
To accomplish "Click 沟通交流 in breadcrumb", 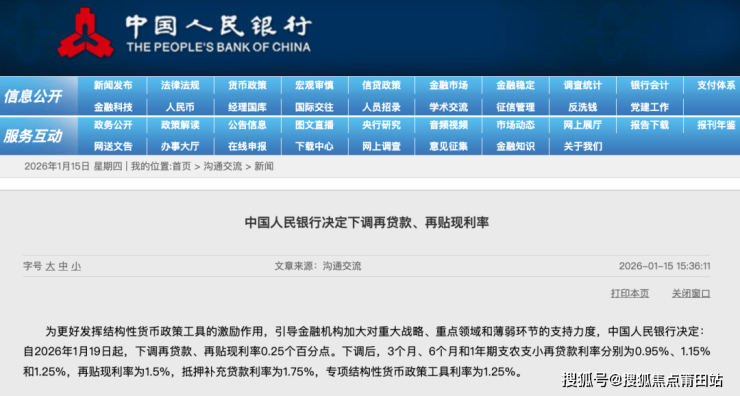I will (223, 167).
